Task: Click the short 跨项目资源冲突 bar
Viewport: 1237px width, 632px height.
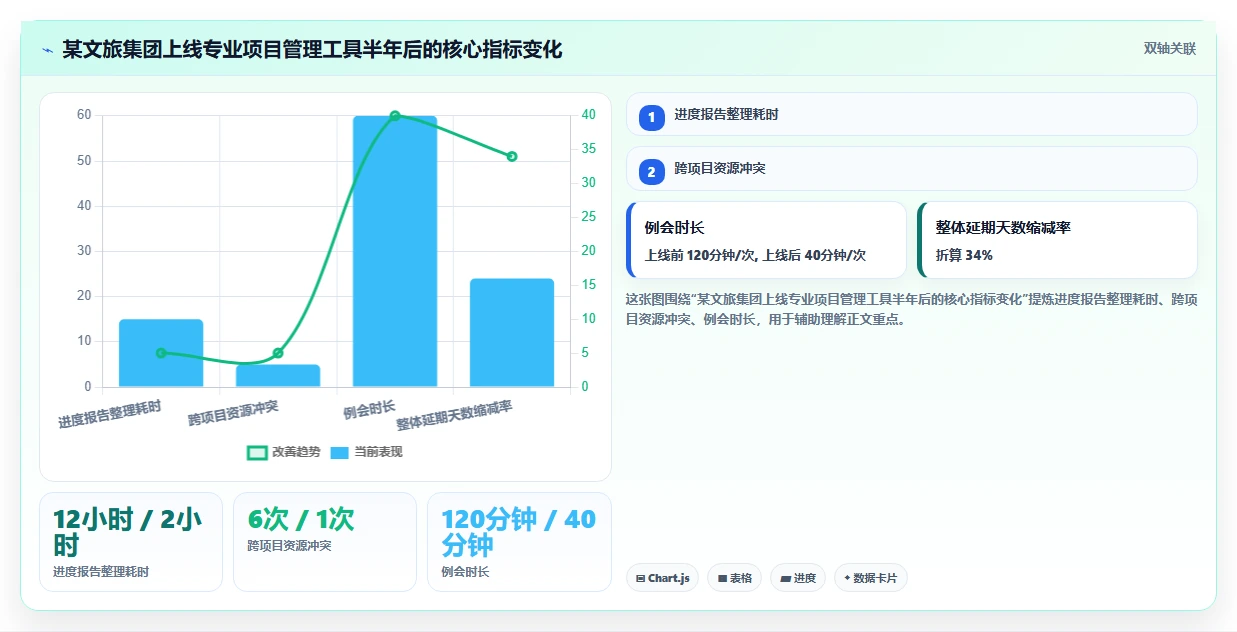Action: click(278, 375)
